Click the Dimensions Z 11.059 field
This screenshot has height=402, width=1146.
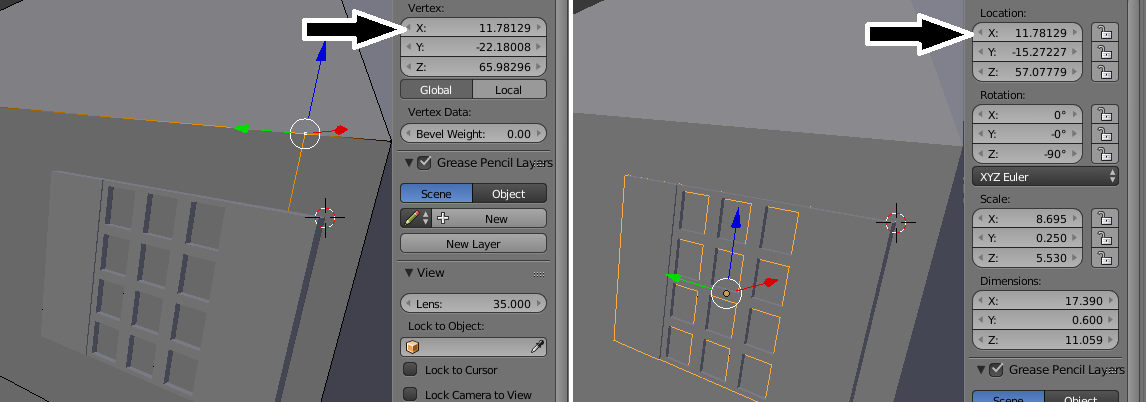[1045, 340]
